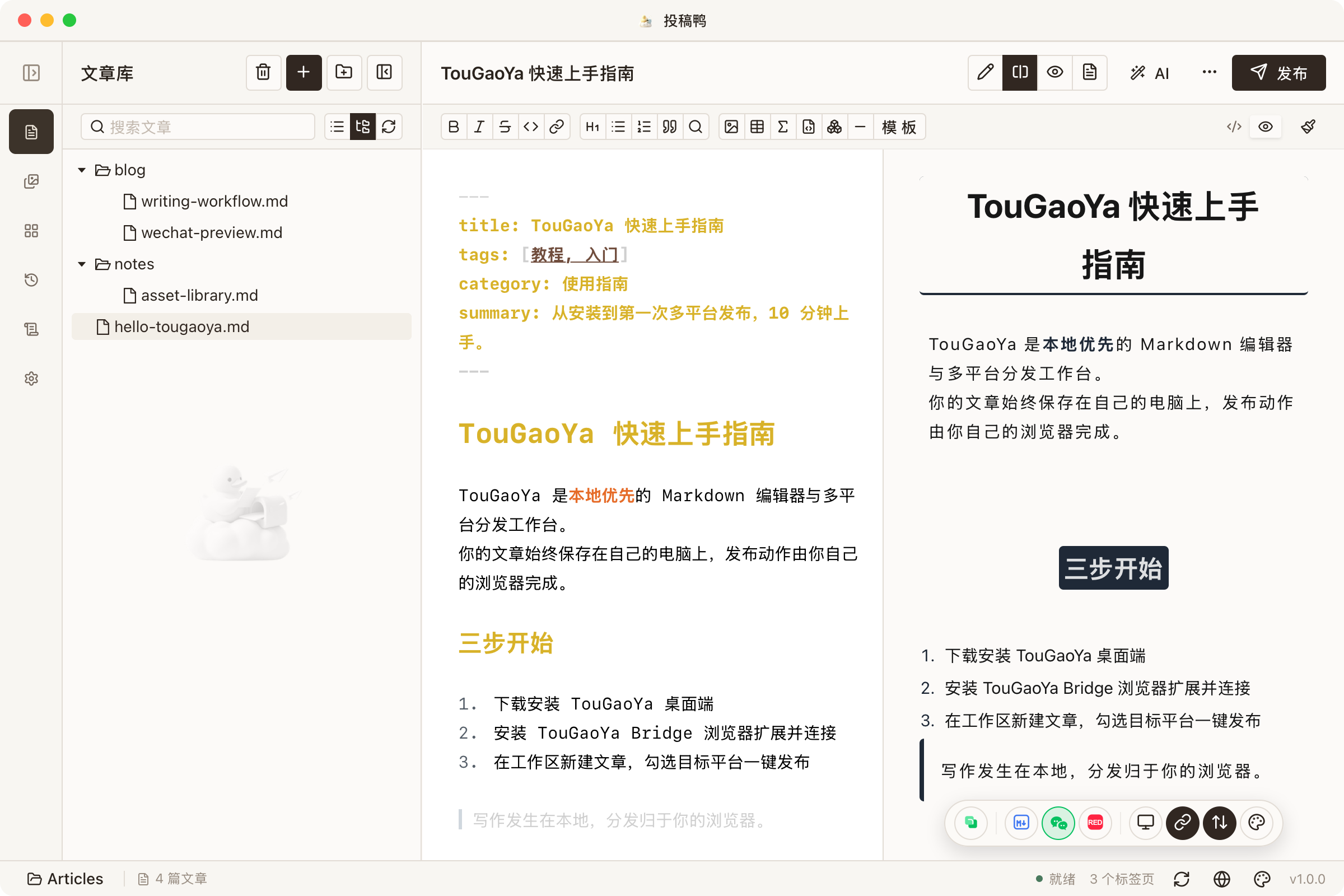
Task: Select the Markdown platform in preview bar
Action: click(x=1021, y=823)
